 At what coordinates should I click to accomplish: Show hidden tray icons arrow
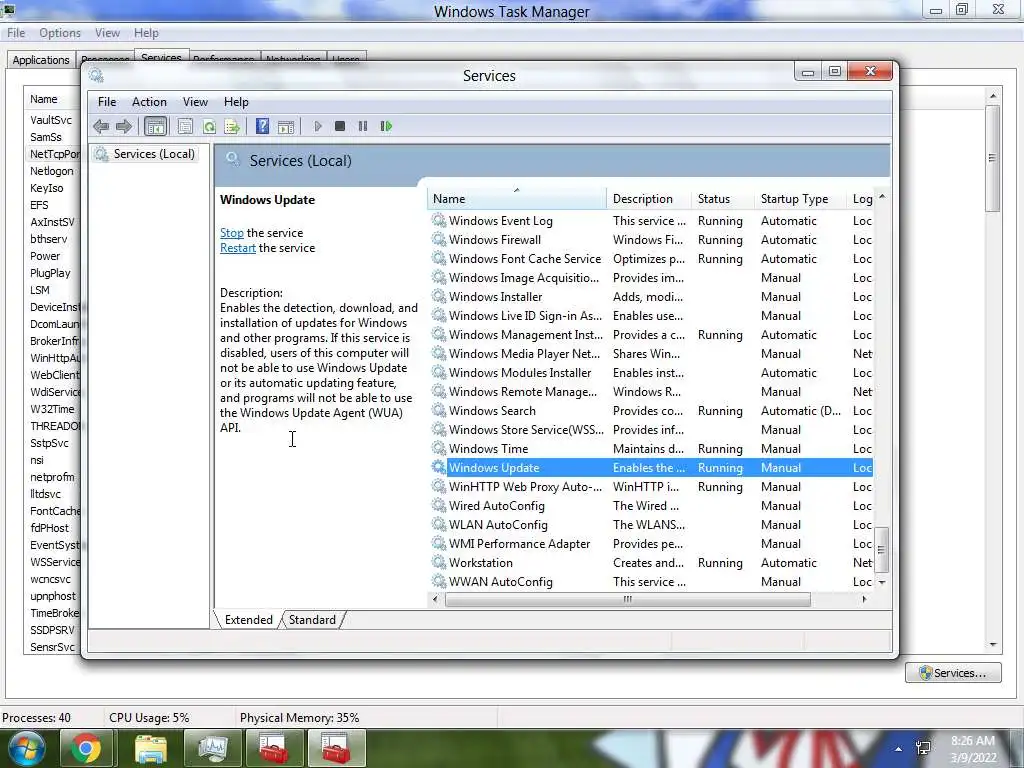click(899, 749)
